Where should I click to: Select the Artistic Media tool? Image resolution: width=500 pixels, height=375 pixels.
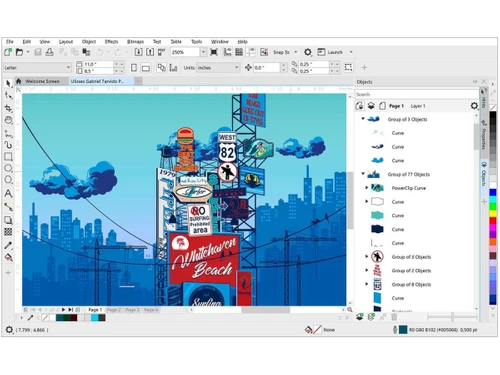point(8,145)
